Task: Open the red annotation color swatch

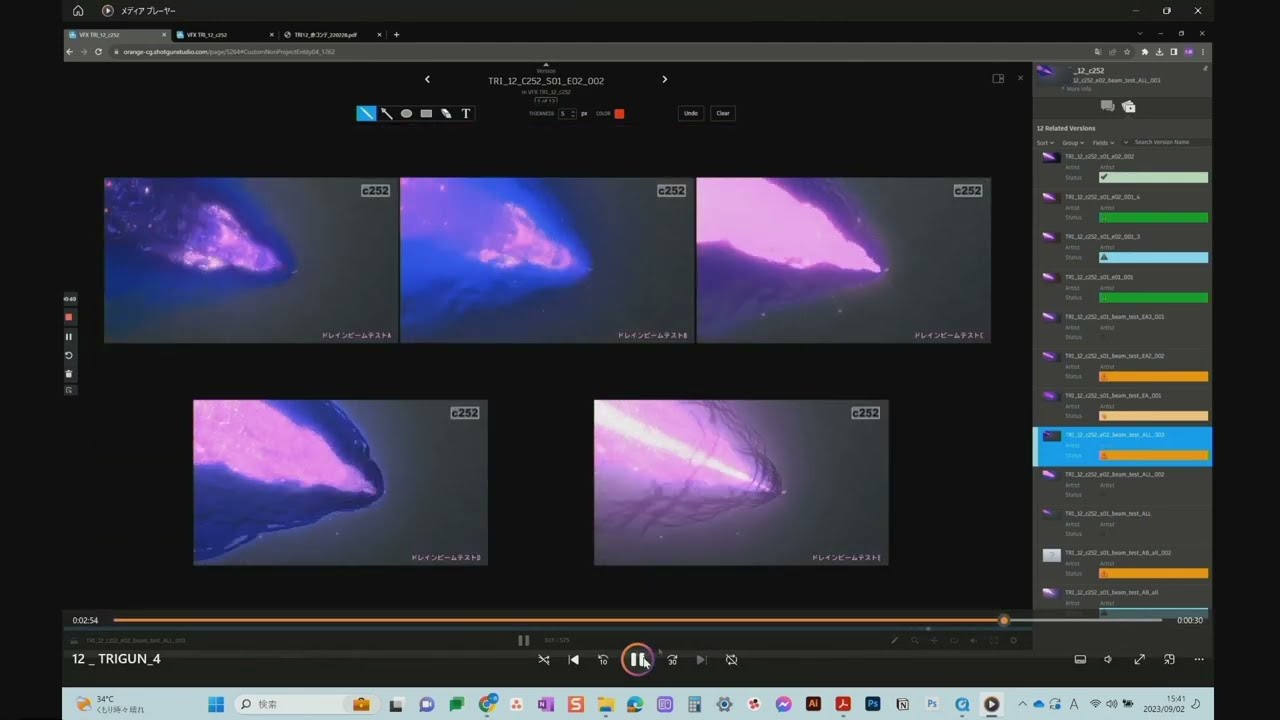Action: click(619, 113)
